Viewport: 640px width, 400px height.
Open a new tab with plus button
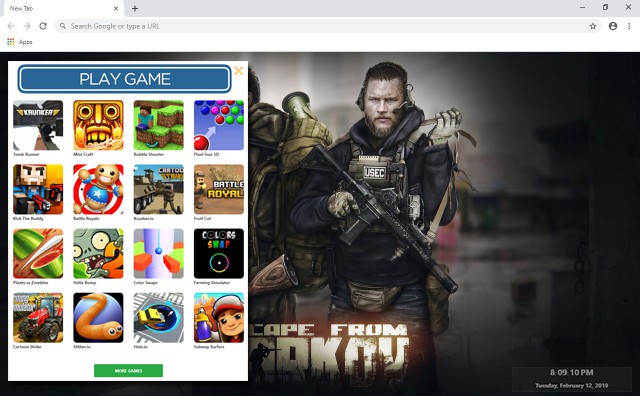click(x=135, y=8)
